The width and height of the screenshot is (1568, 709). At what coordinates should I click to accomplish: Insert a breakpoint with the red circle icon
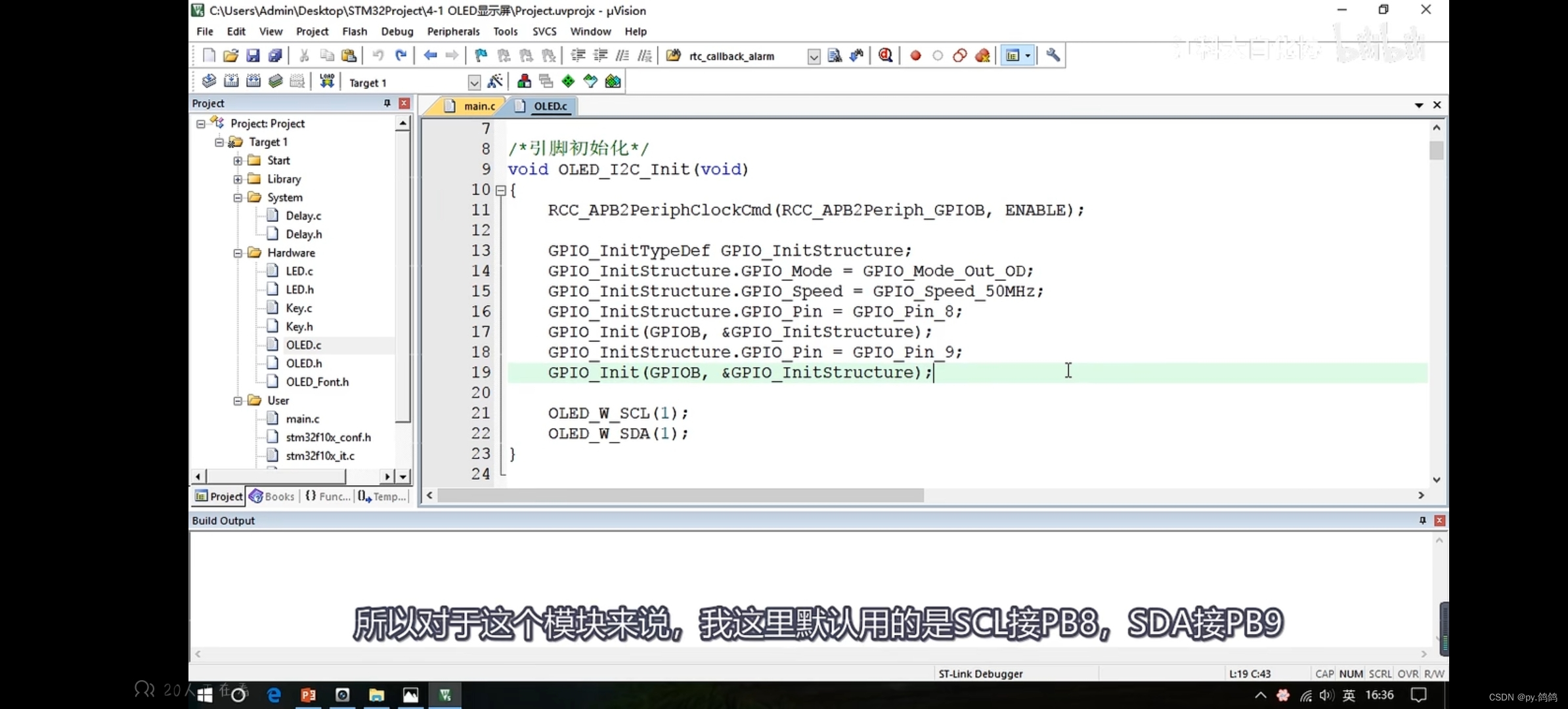point(915,56)
